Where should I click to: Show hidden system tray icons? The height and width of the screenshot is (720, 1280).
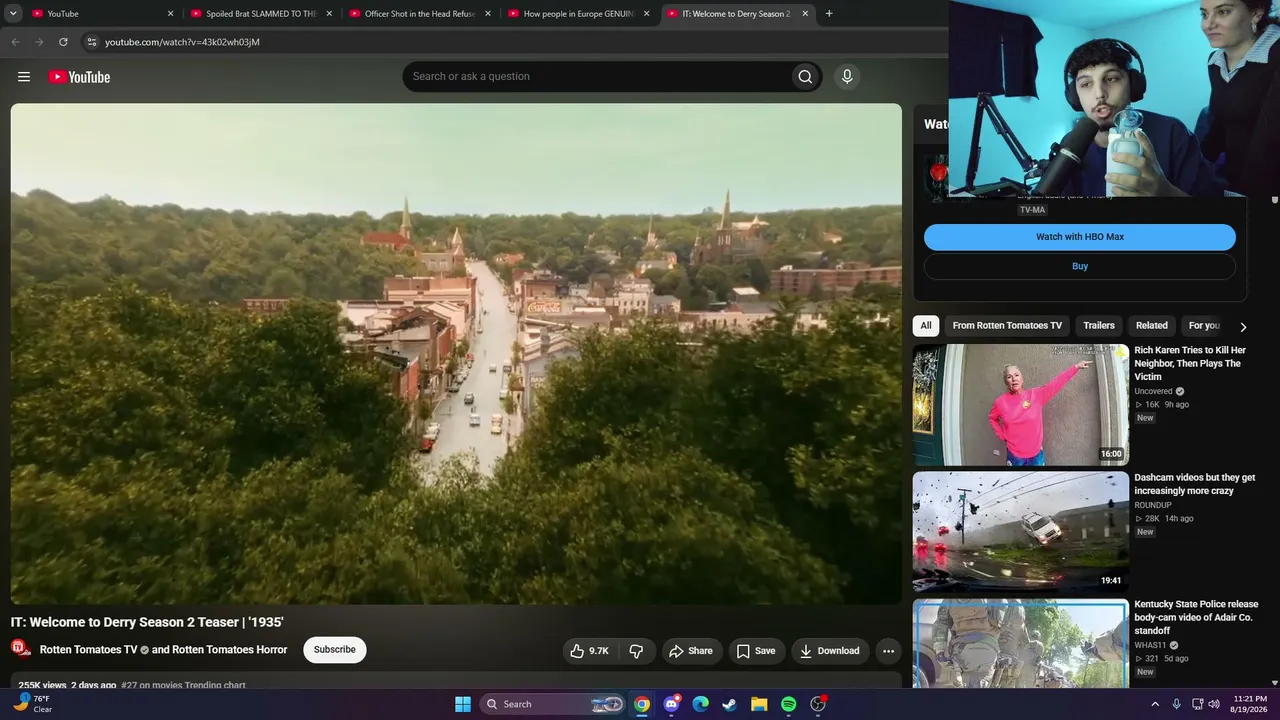(x=1155, y=704)
